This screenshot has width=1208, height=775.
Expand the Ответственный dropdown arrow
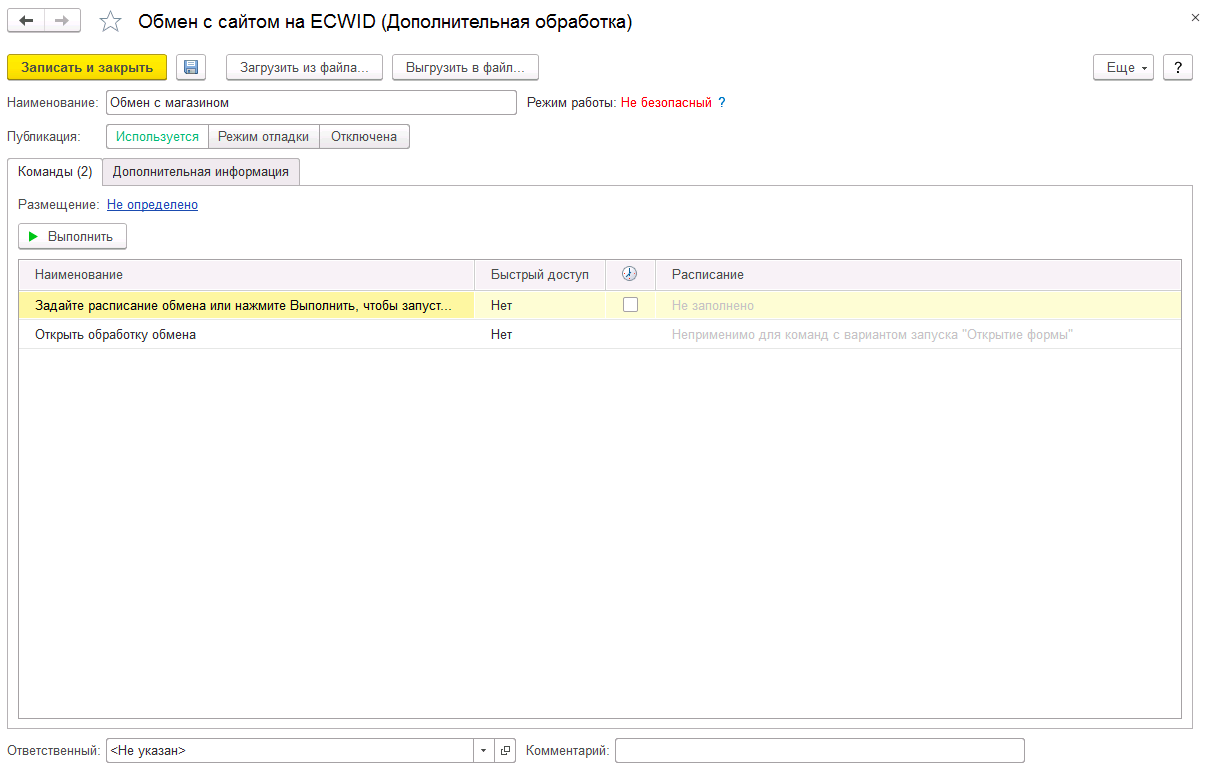click(483, 750)
